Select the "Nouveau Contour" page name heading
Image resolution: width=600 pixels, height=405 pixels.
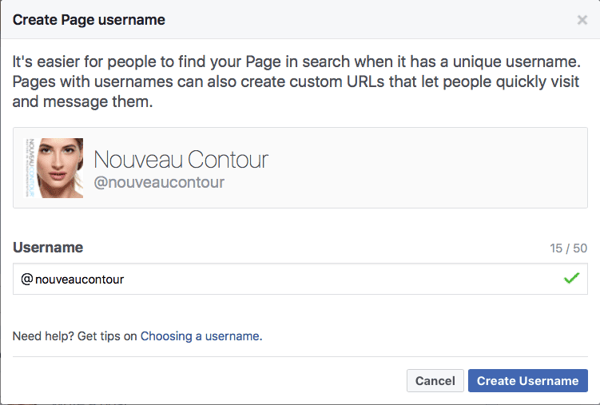180,159
